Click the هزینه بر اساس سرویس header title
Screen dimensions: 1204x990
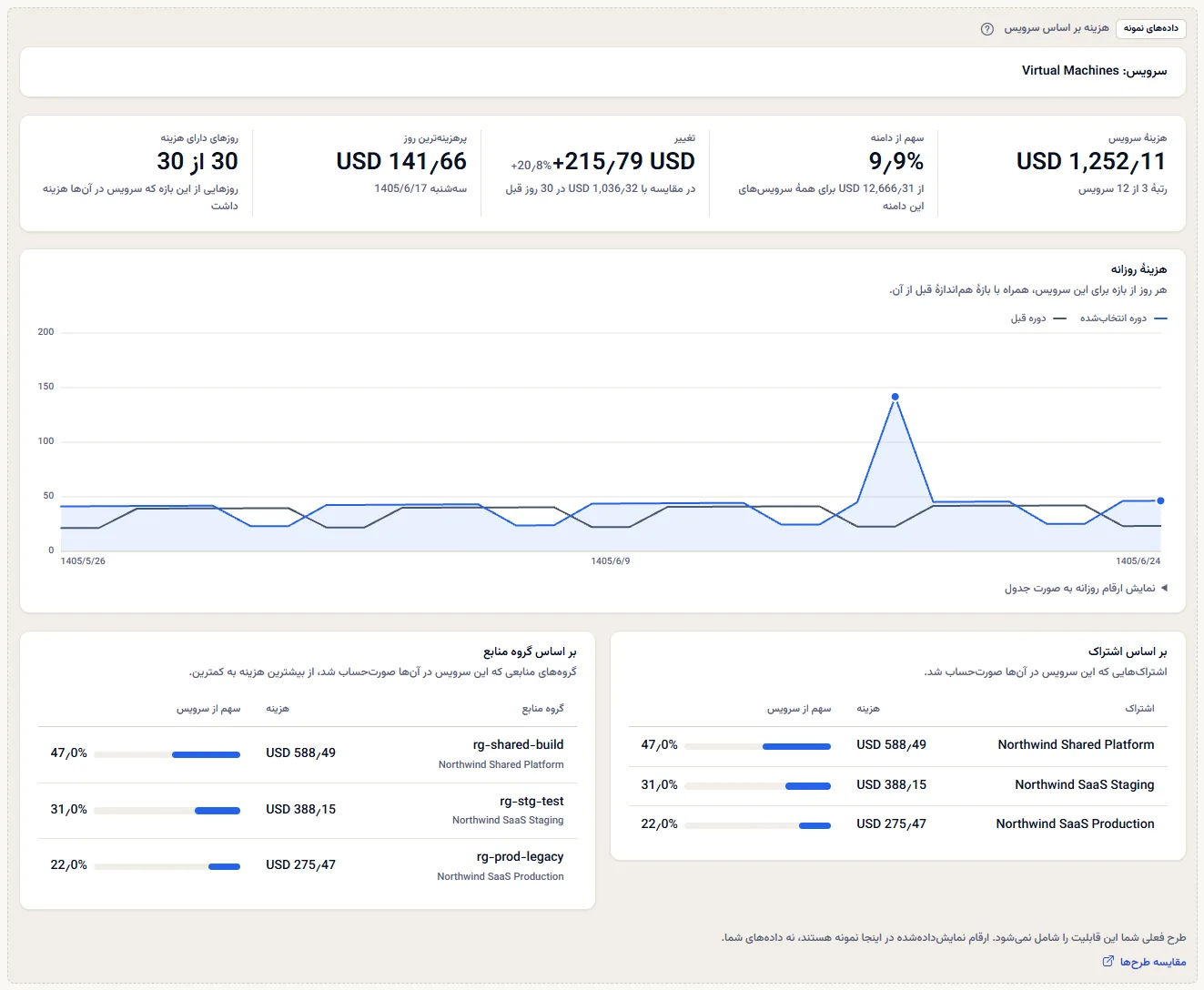1056,28
